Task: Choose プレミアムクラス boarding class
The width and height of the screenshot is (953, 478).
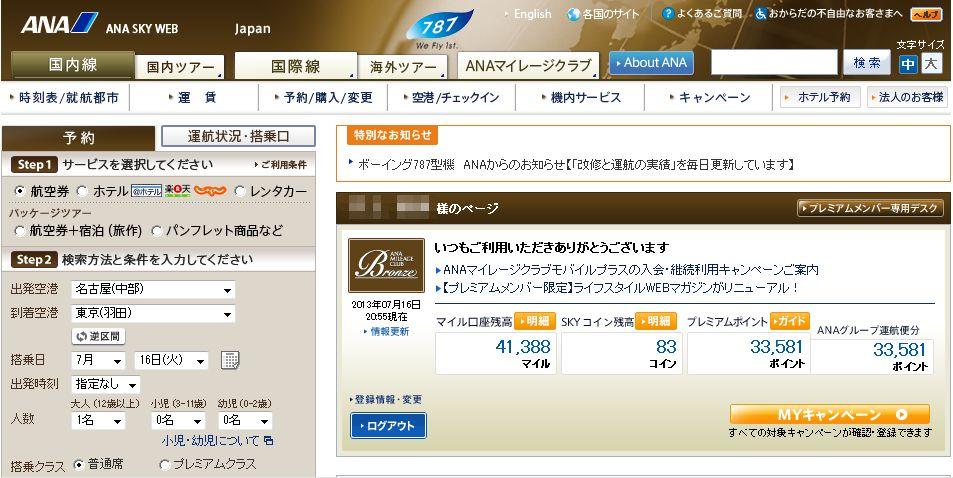Action: tap(165, 464)
